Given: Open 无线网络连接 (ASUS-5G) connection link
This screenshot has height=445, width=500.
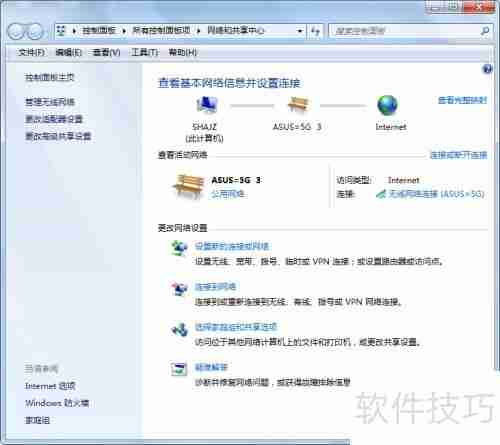Looking at the screenshot, I should pos(436,194).
